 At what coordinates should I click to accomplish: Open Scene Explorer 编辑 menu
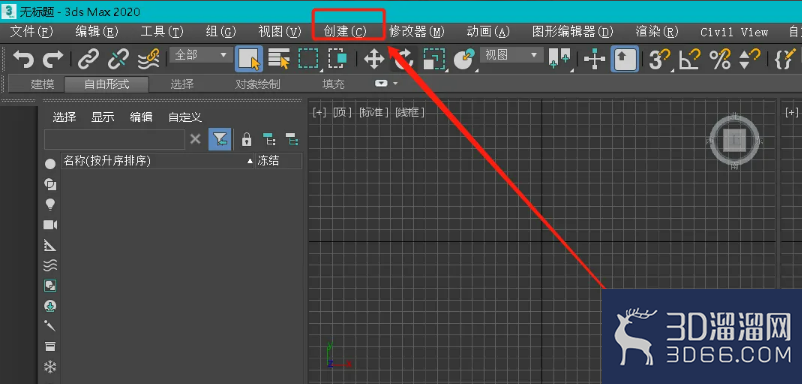[x=141, y=117]
